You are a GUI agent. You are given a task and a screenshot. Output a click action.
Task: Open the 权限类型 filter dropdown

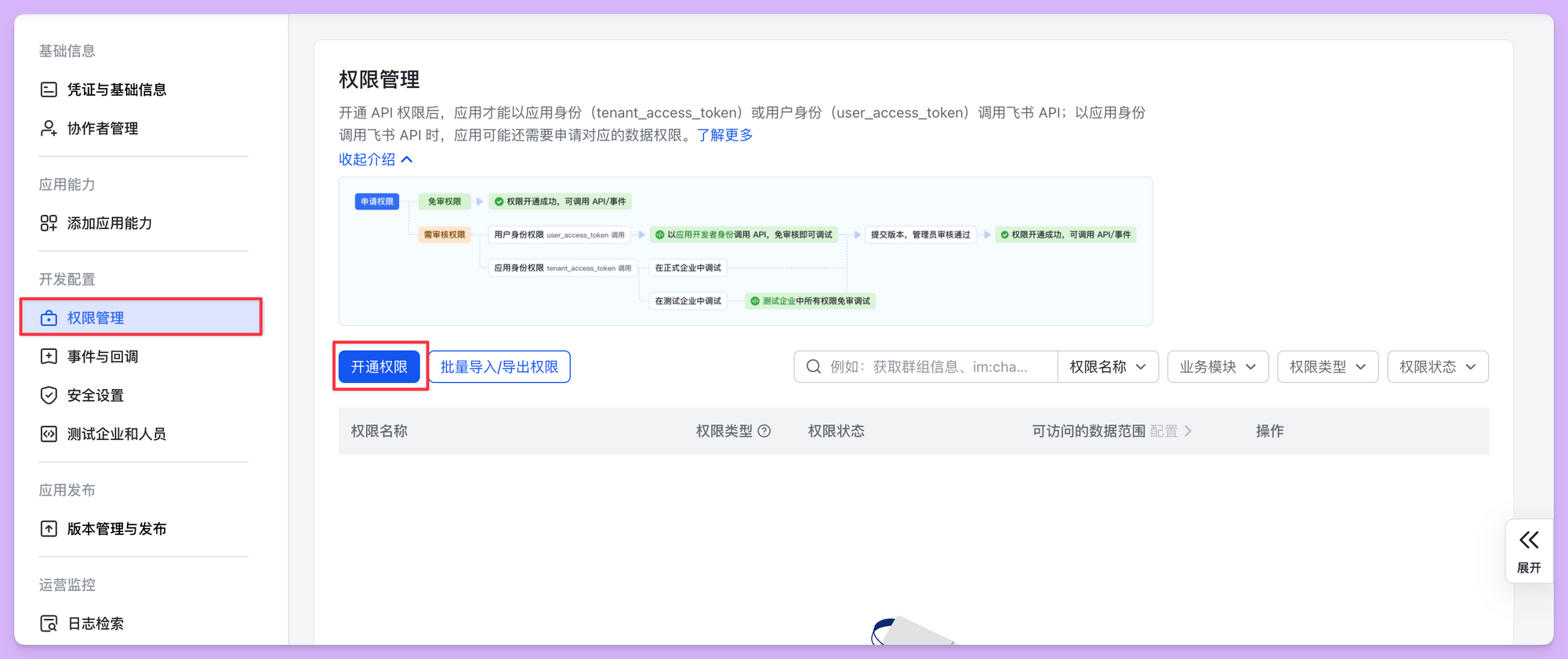(x=1327, y=366)
